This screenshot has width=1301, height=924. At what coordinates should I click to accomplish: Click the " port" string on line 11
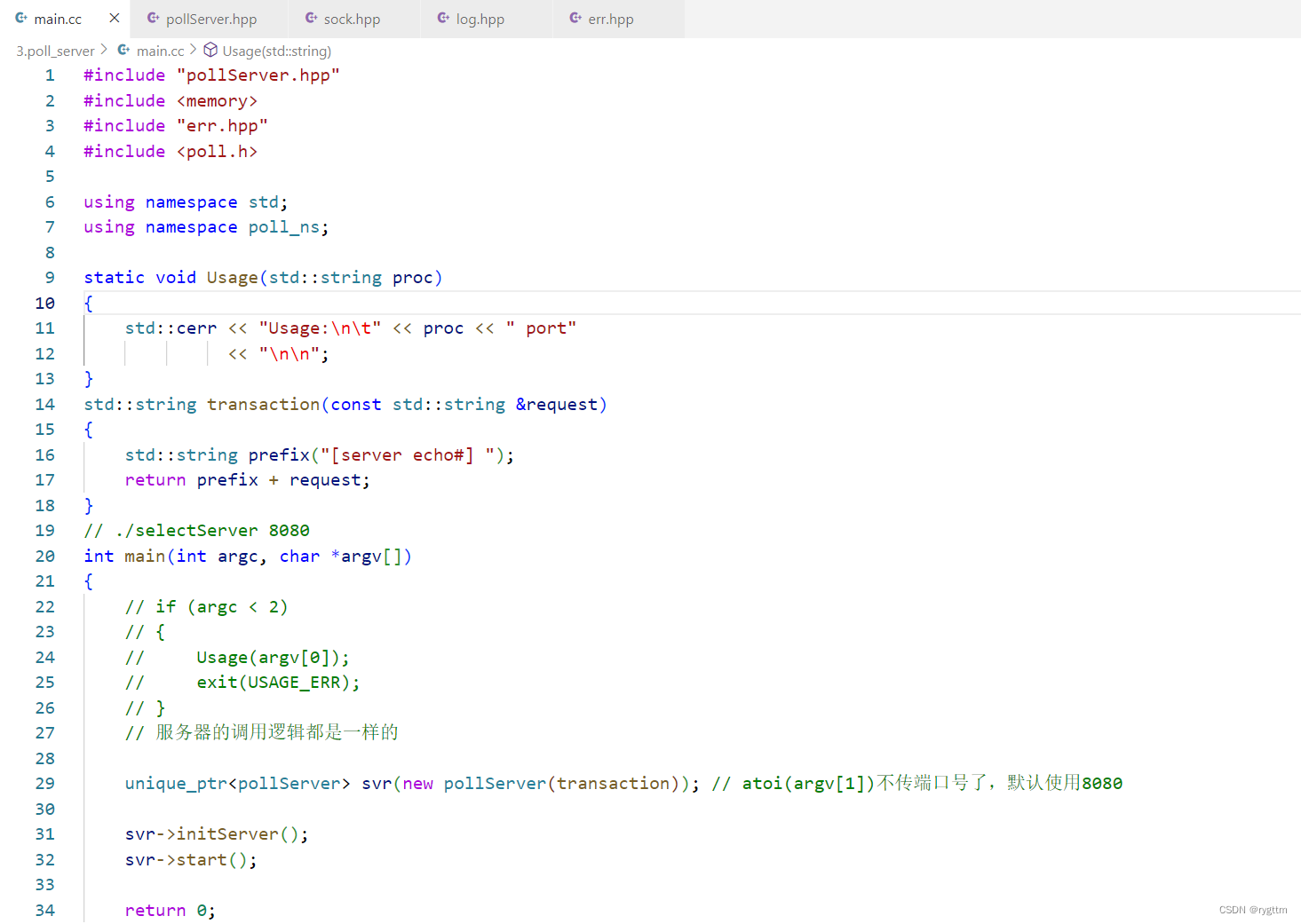(x=541, y=328)
